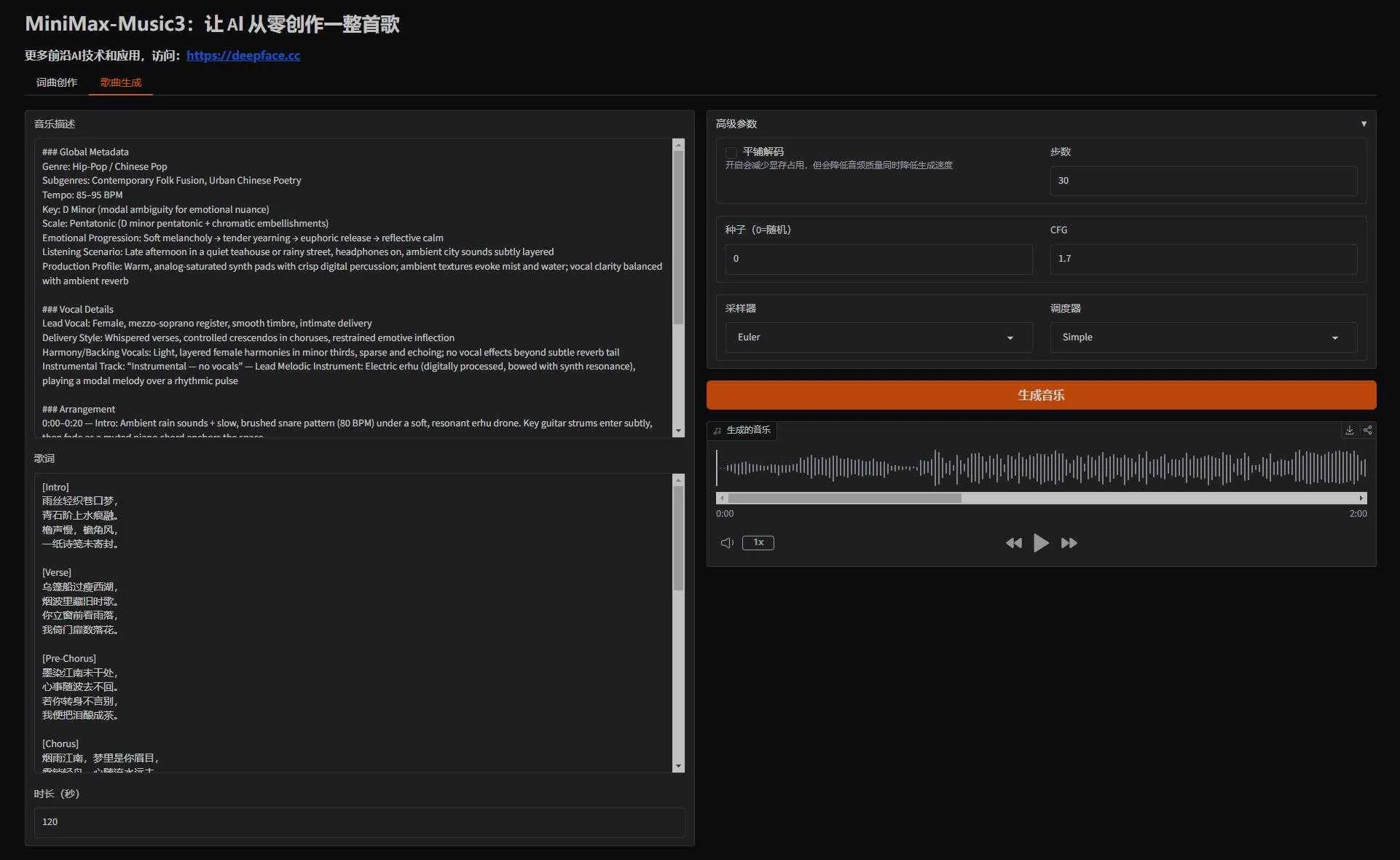Click inside the 音乐描述 text area
Viewport: 1400px width, 860px height.
coord(353,288)
